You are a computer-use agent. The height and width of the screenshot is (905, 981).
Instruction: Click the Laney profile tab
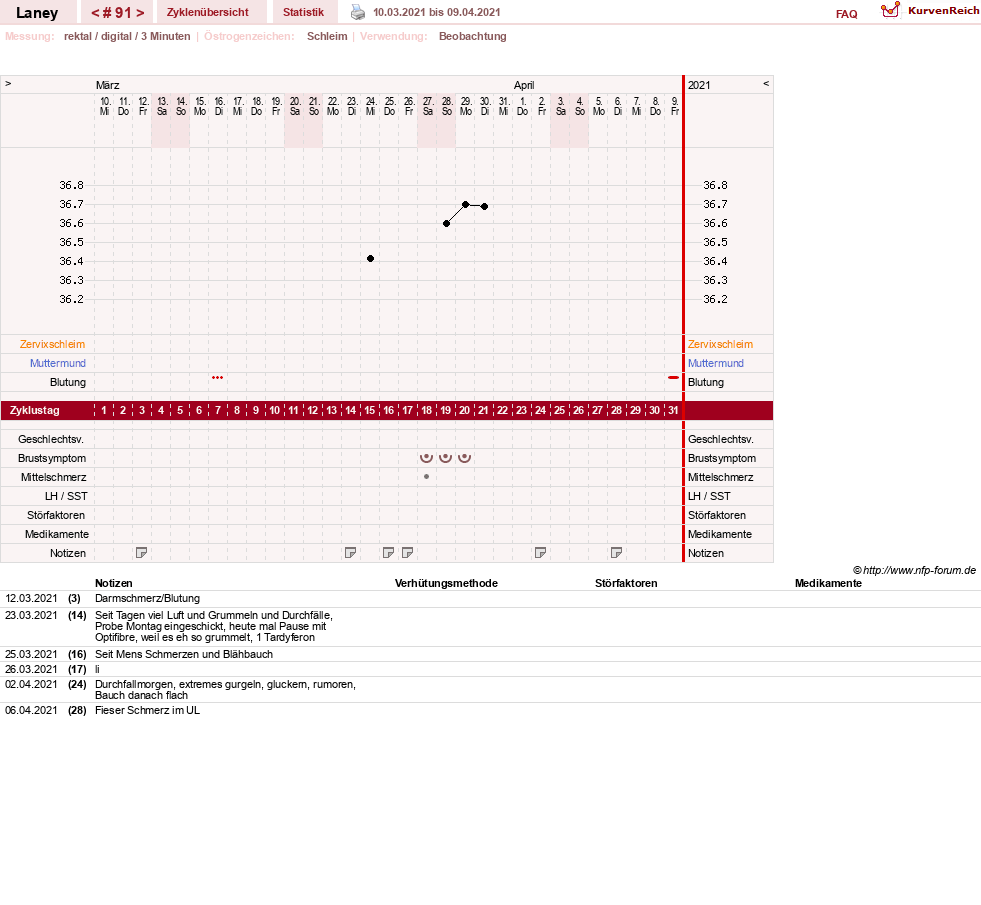tap(37, 13)
